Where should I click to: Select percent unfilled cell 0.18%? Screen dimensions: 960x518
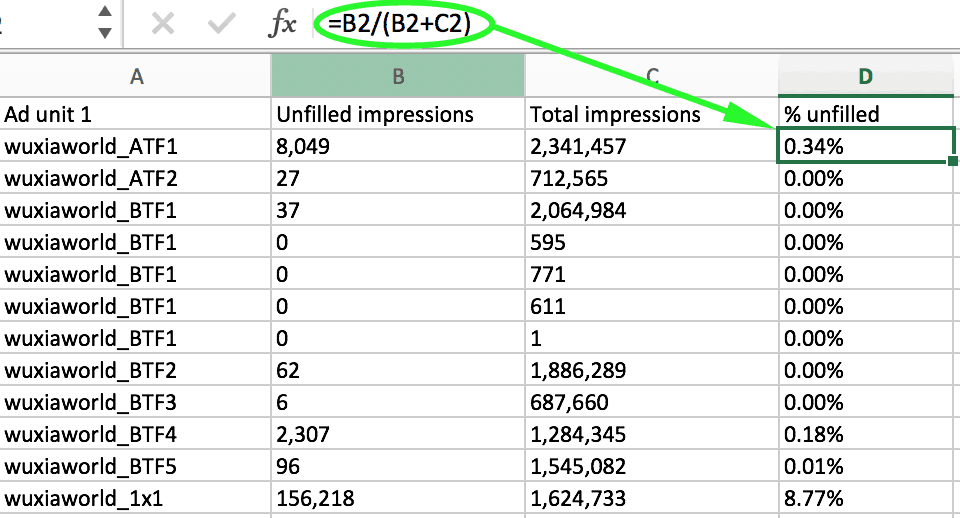(866, 434)
